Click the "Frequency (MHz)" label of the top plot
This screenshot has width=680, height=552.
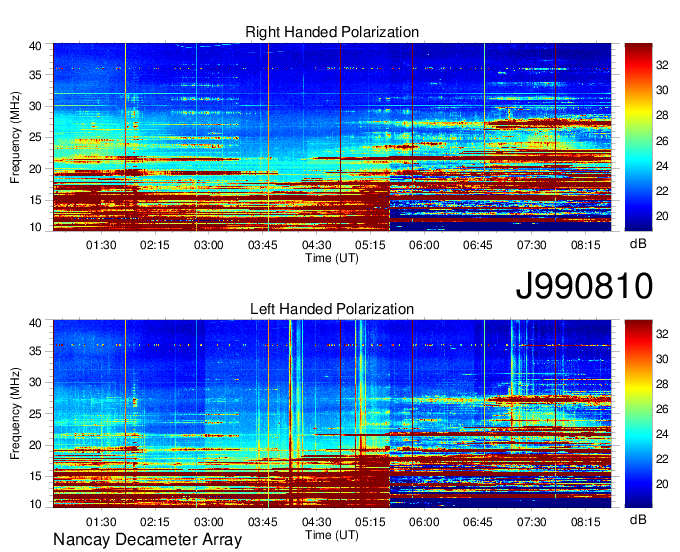(x=15, y=137)
